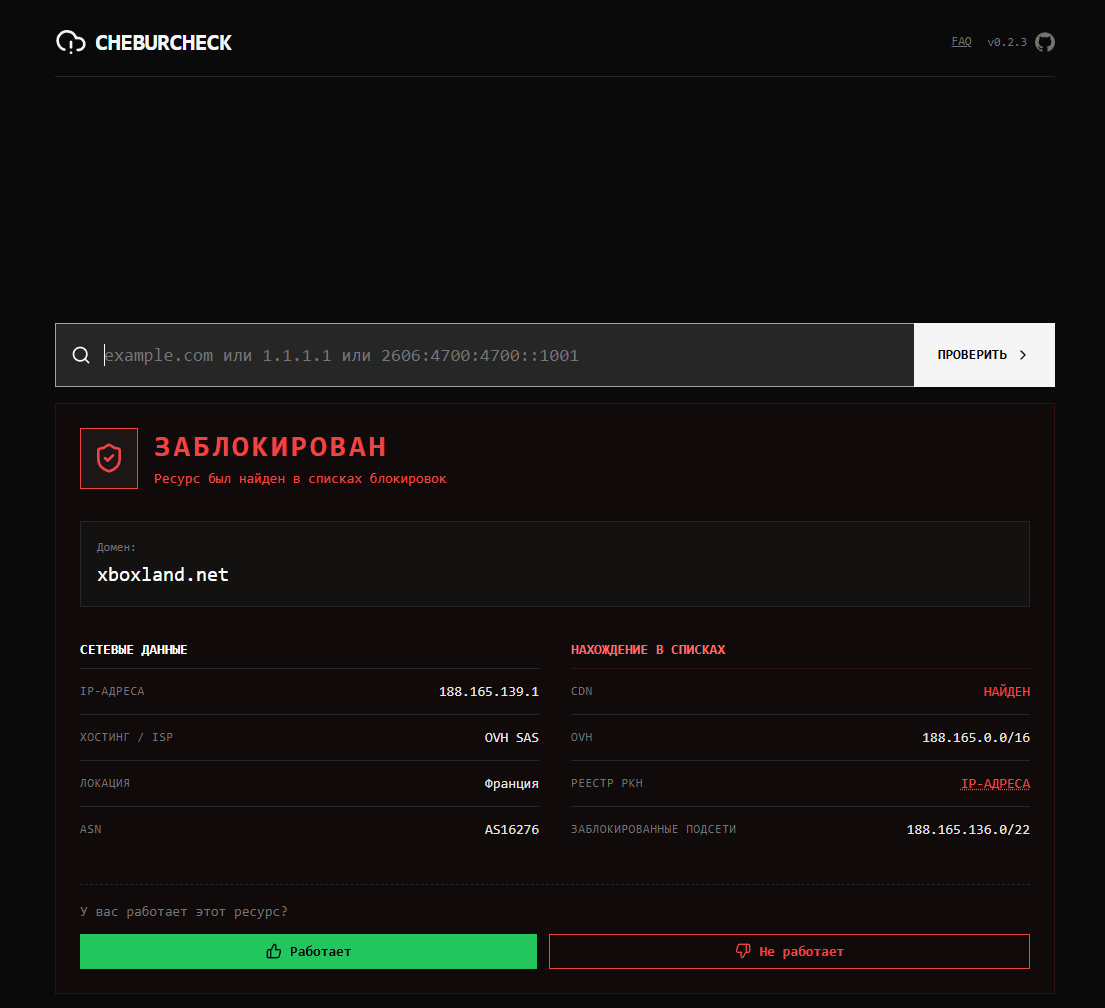Click the 'Ресурс был найден в списках блокировок' text
Screen dimensions: 1105x1008
(x=300, y=479)
